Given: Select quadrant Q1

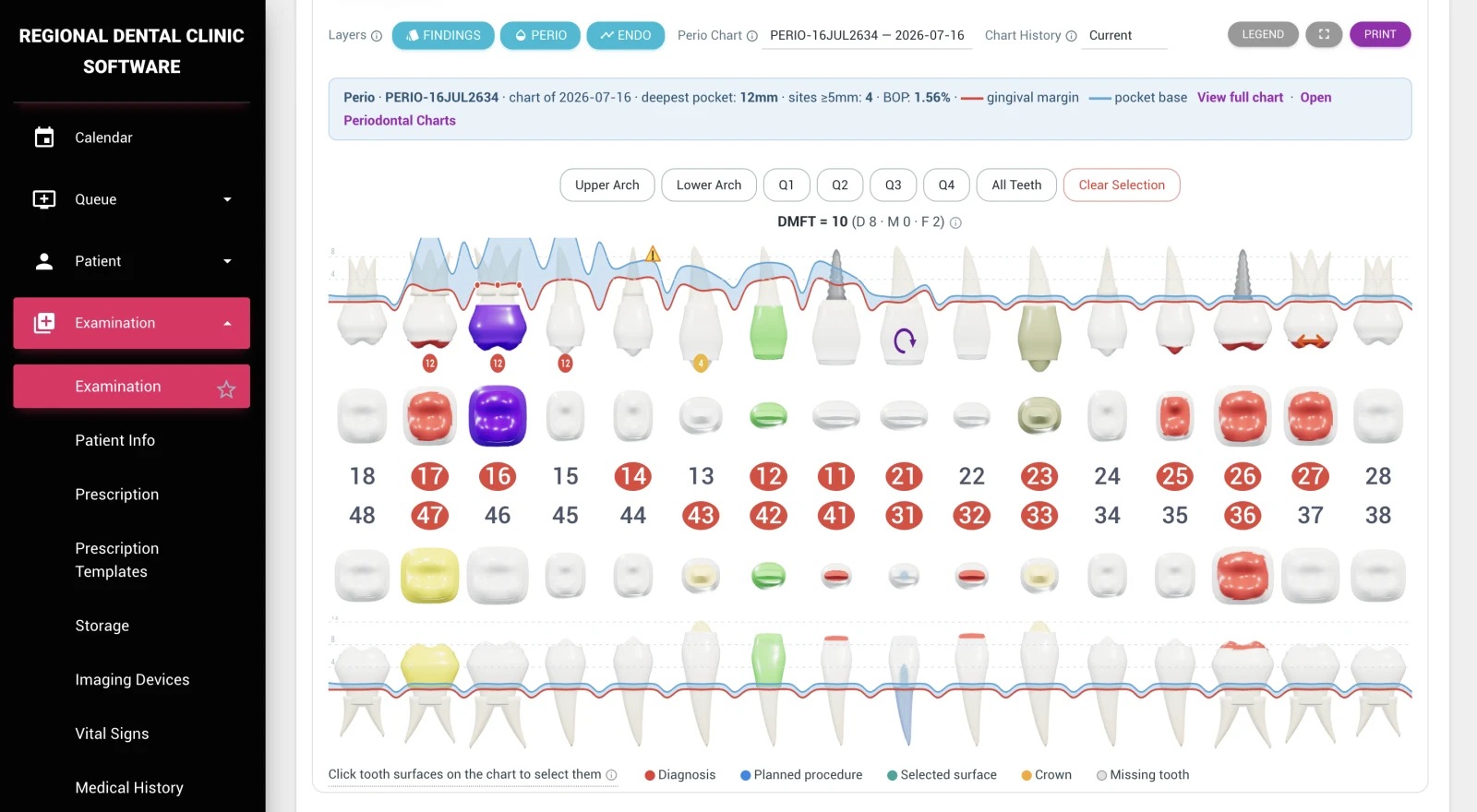Looking at the screenshot, I should click(787, 185).
